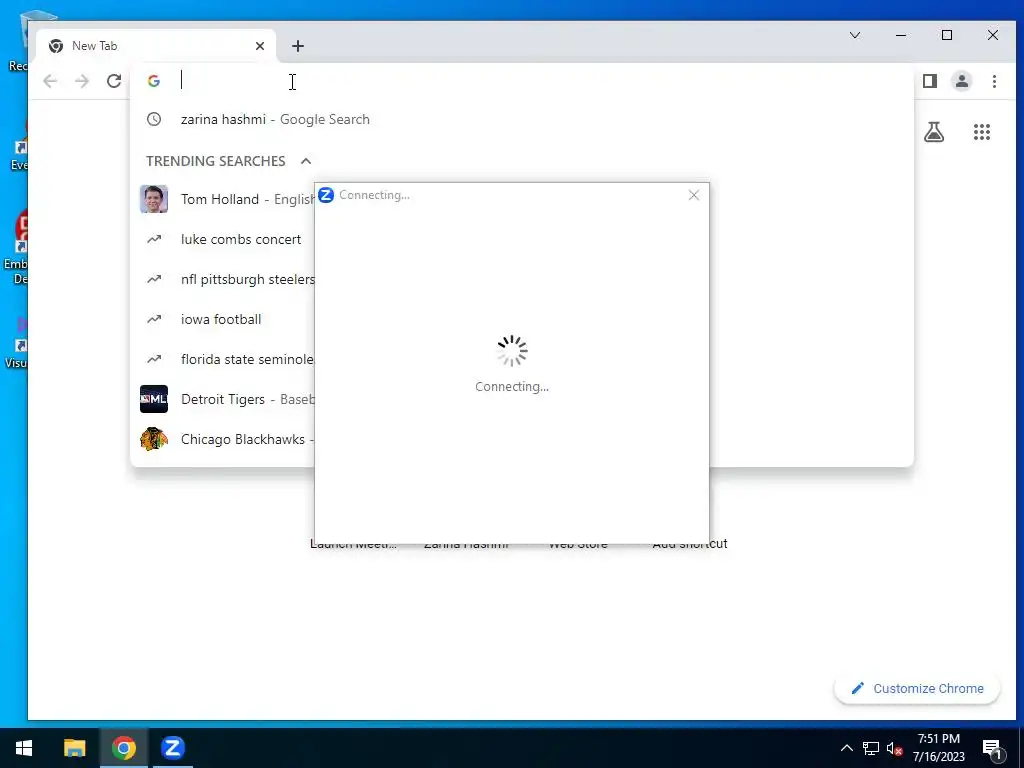Choose Chicago Blackhawks suggestion
Viewport: 1024px width, 768px height.
click(x=223, y=439)
